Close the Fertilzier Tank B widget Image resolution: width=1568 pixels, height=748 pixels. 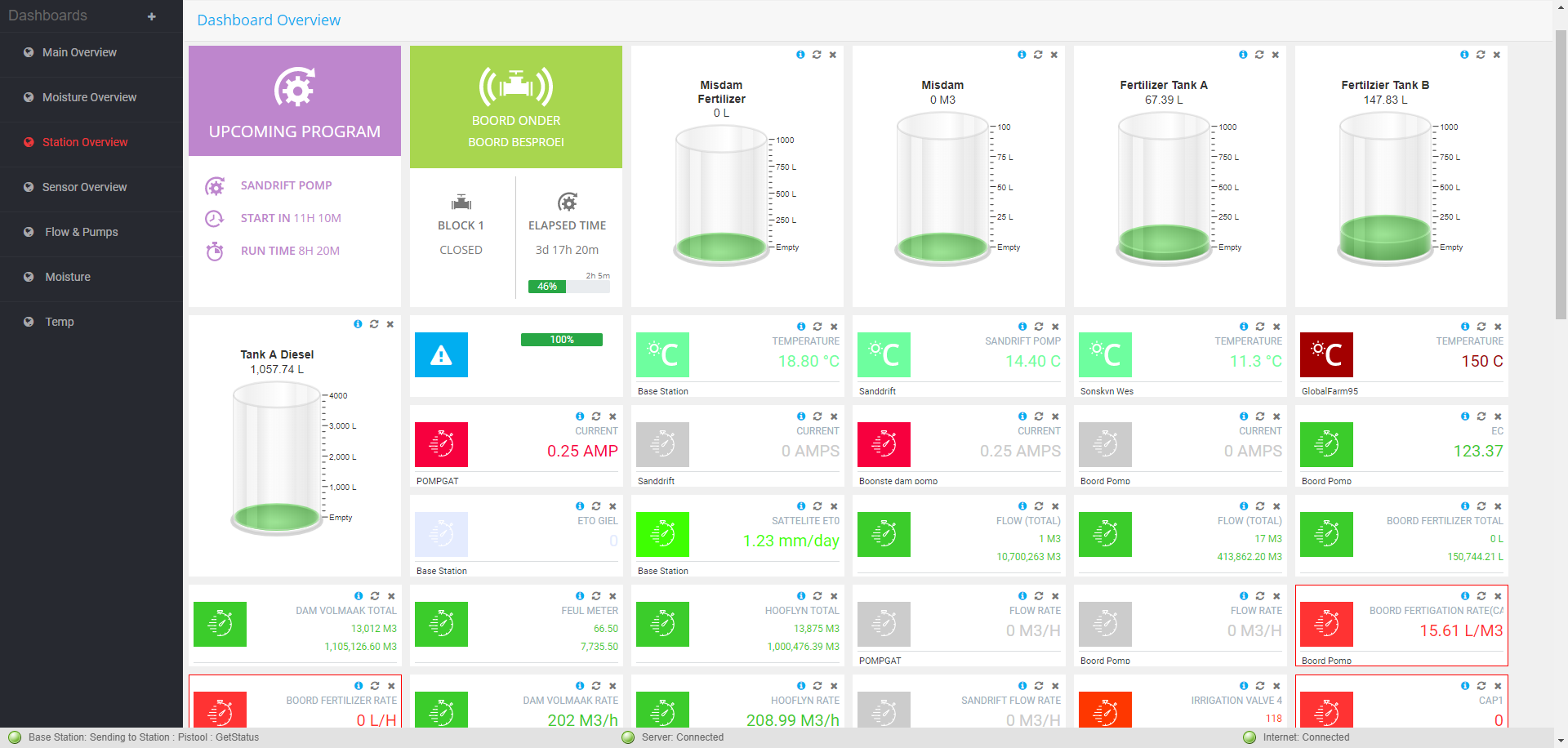click(x=1497, y=55)
